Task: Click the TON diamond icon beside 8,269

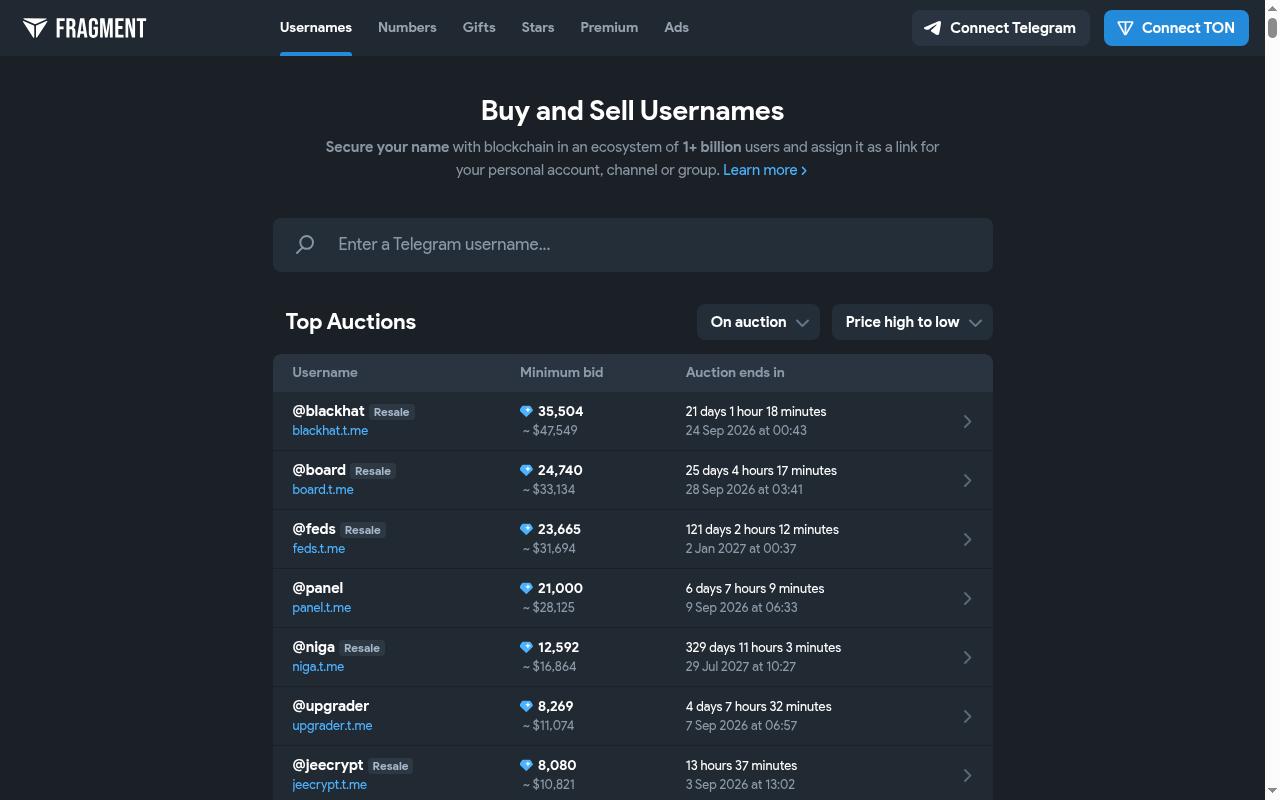Action: tap(526, 706)
